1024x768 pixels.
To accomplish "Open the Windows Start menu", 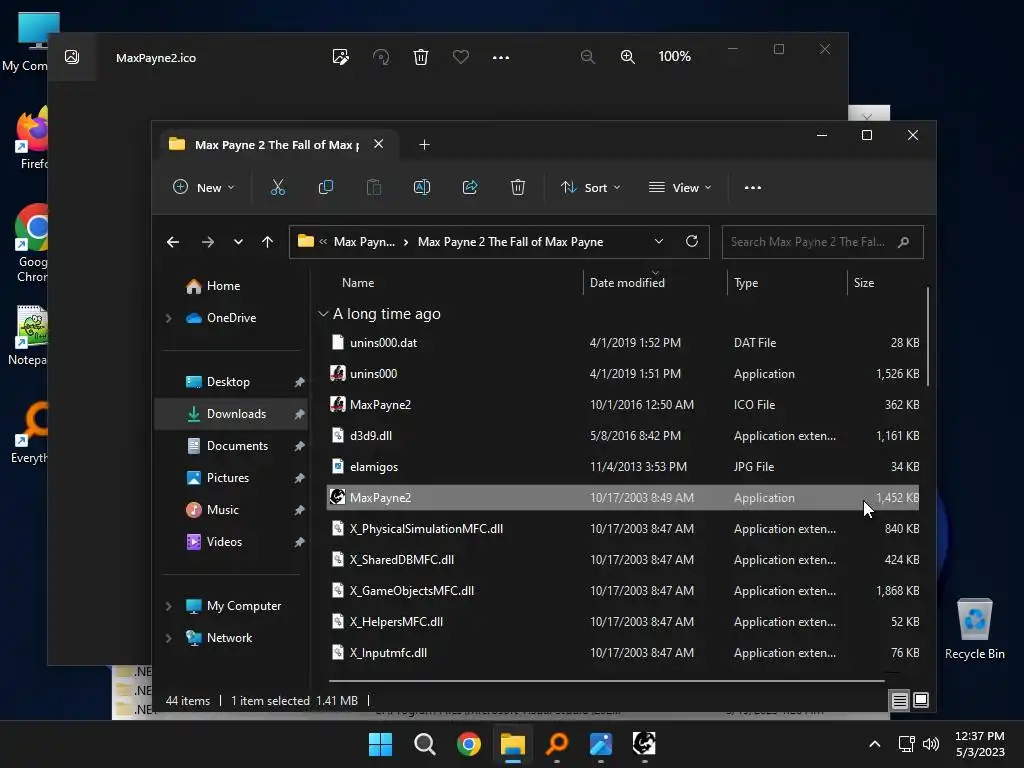I will (381, 744).
